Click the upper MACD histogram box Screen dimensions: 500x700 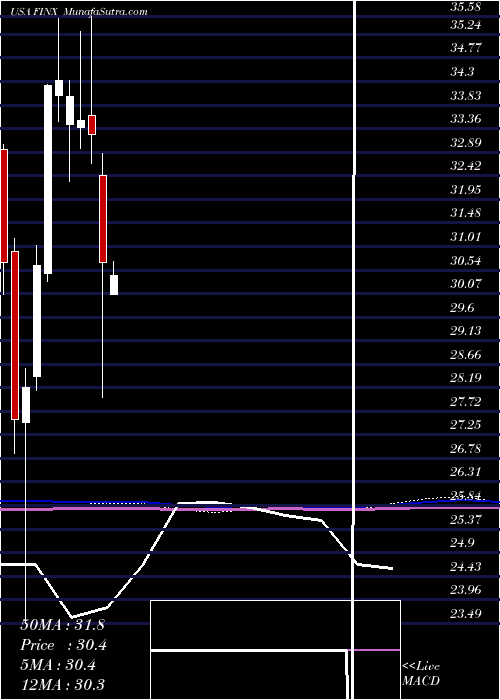click(275, 625)
